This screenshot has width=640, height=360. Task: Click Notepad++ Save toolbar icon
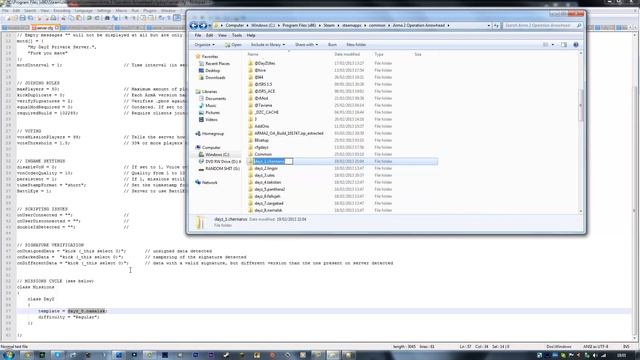22,18
